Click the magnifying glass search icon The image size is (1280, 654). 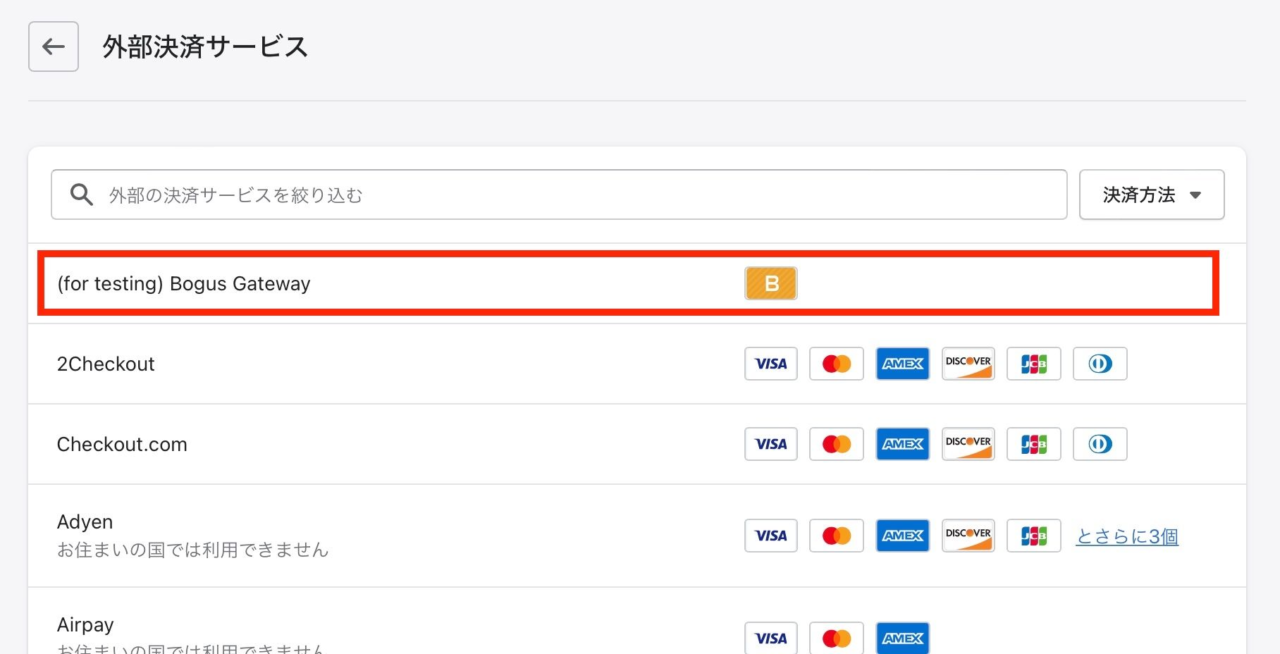[x=81, y=194]
